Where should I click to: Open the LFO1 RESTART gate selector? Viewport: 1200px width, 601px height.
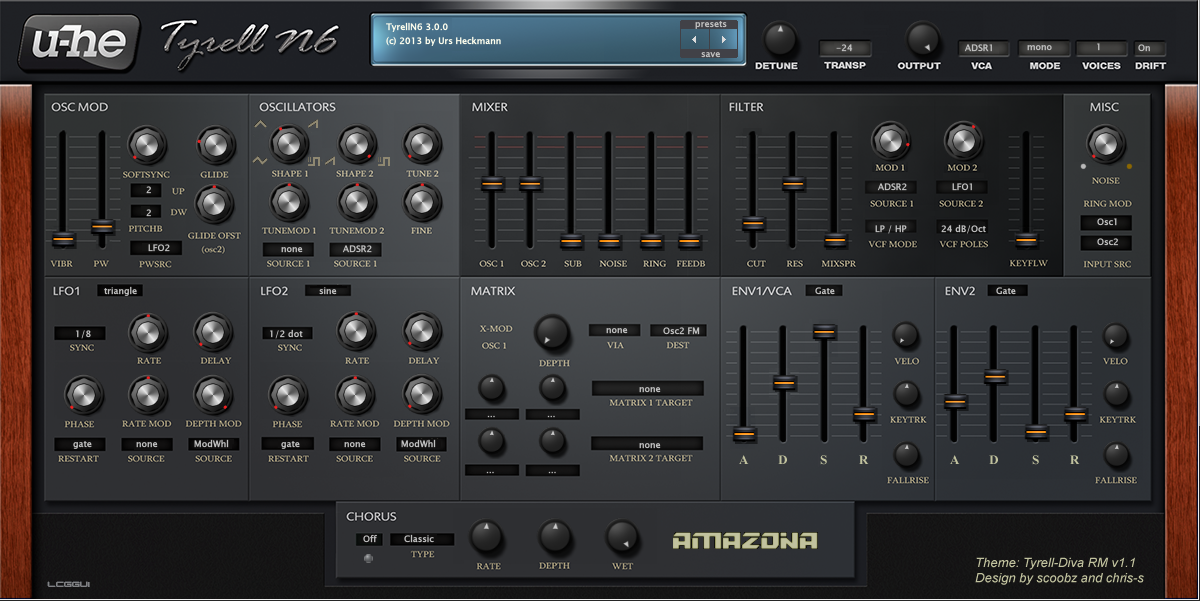[82, 444]
